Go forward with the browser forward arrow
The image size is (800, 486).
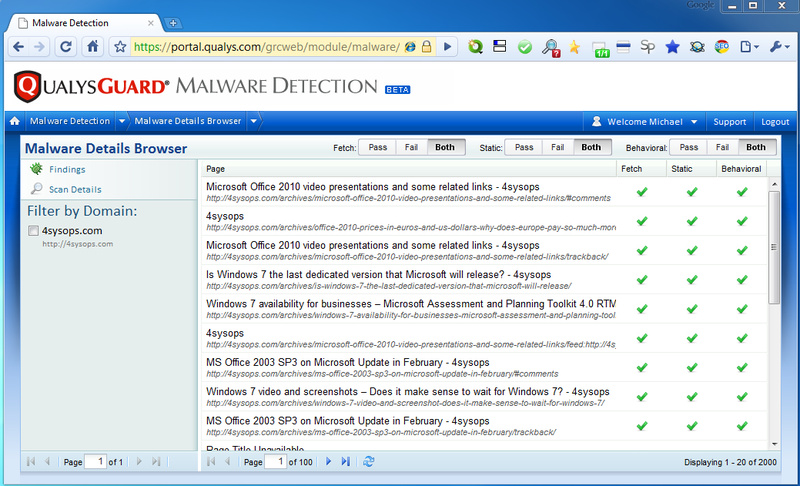point(39,47)
